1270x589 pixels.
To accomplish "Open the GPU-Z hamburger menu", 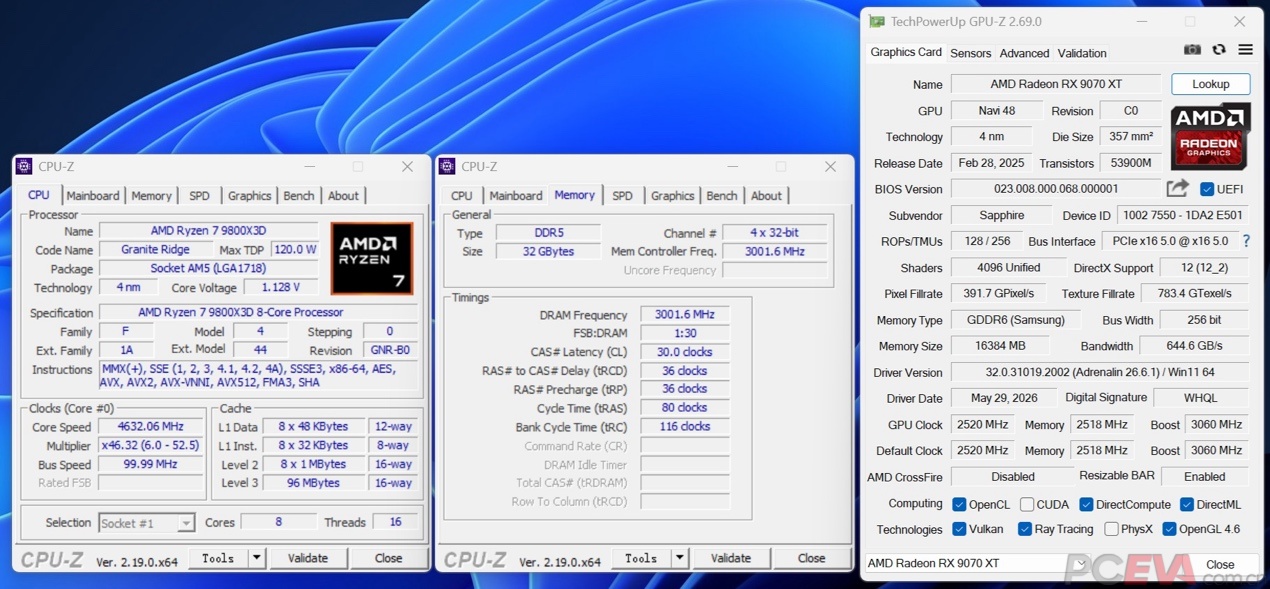I will 1245,50.
